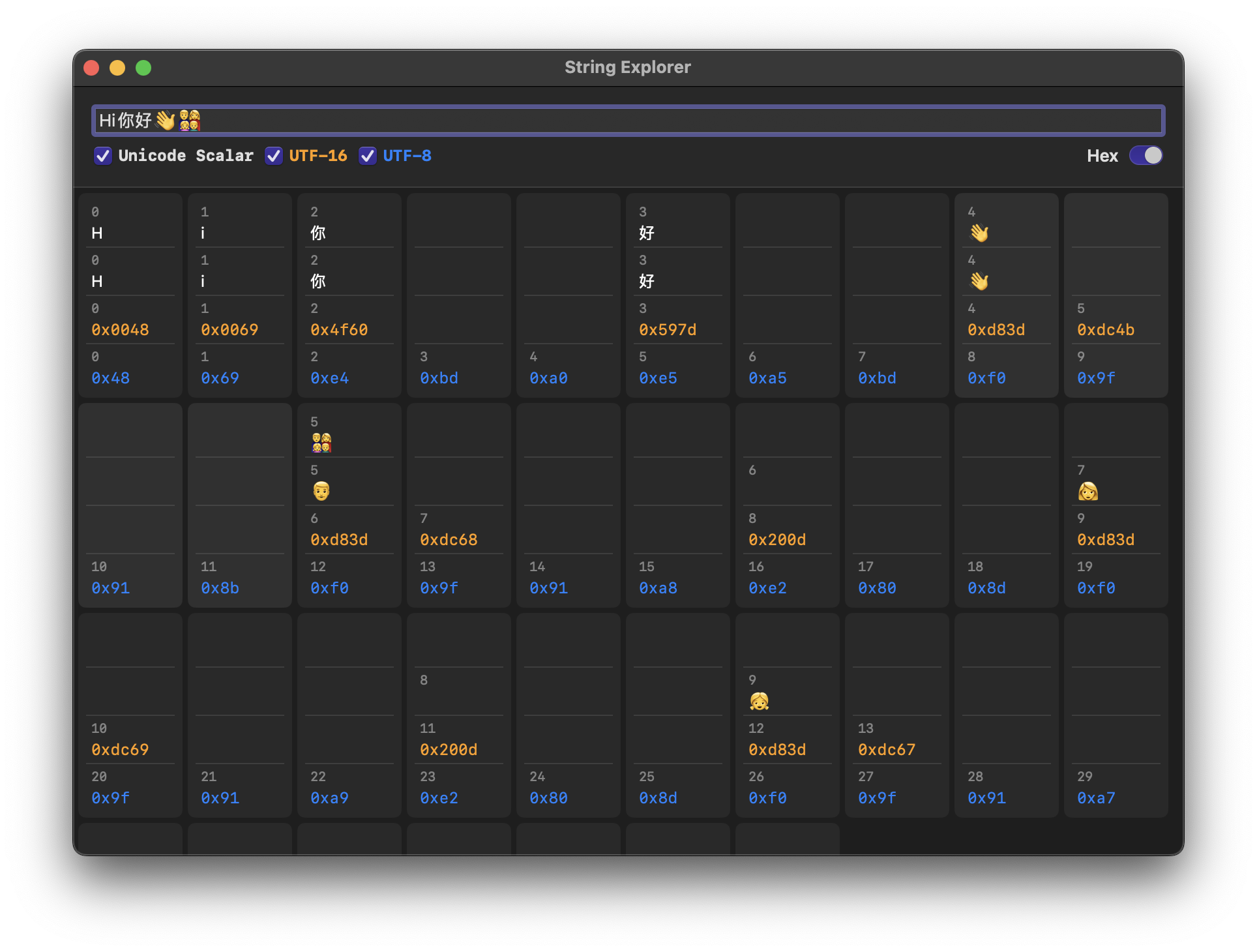
Task: Click the 0xdc69 UTF-16 code unit
Action: pyautogui.click(x=120, y=750)
